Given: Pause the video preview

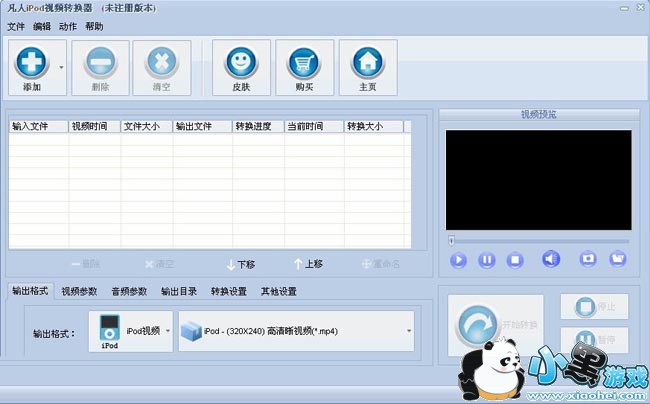Looking at the screenshot, I should [x=487, y=260].
